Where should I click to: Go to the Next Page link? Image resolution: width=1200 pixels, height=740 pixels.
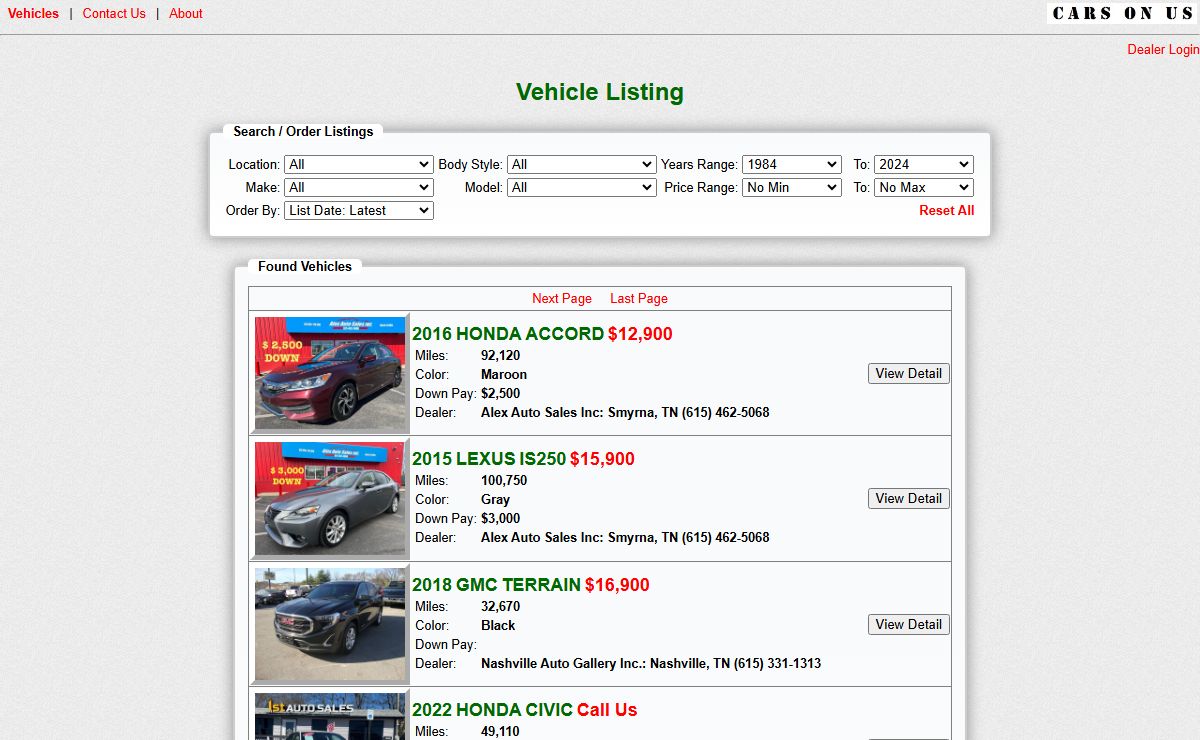(x=562, y=298)
